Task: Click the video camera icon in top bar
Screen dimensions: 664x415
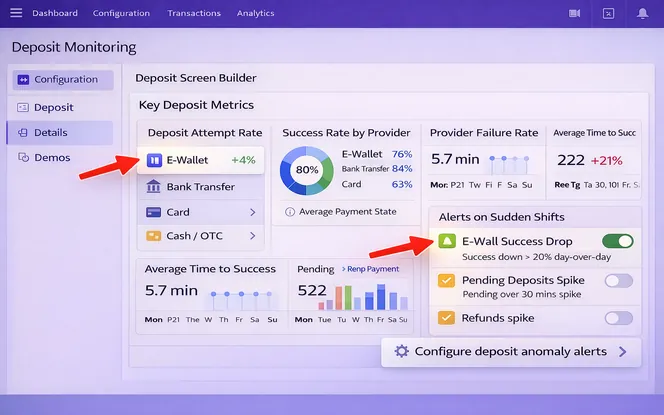Action: (x=574, y=14)
